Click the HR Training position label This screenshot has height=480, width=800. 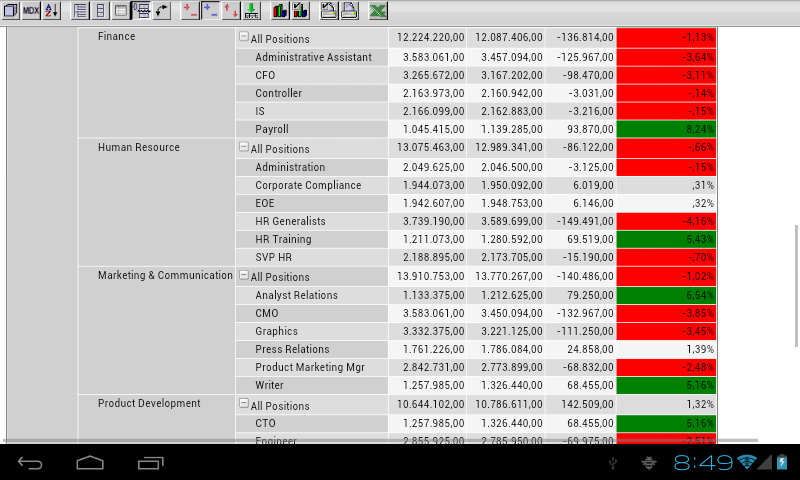click(283, 239)
